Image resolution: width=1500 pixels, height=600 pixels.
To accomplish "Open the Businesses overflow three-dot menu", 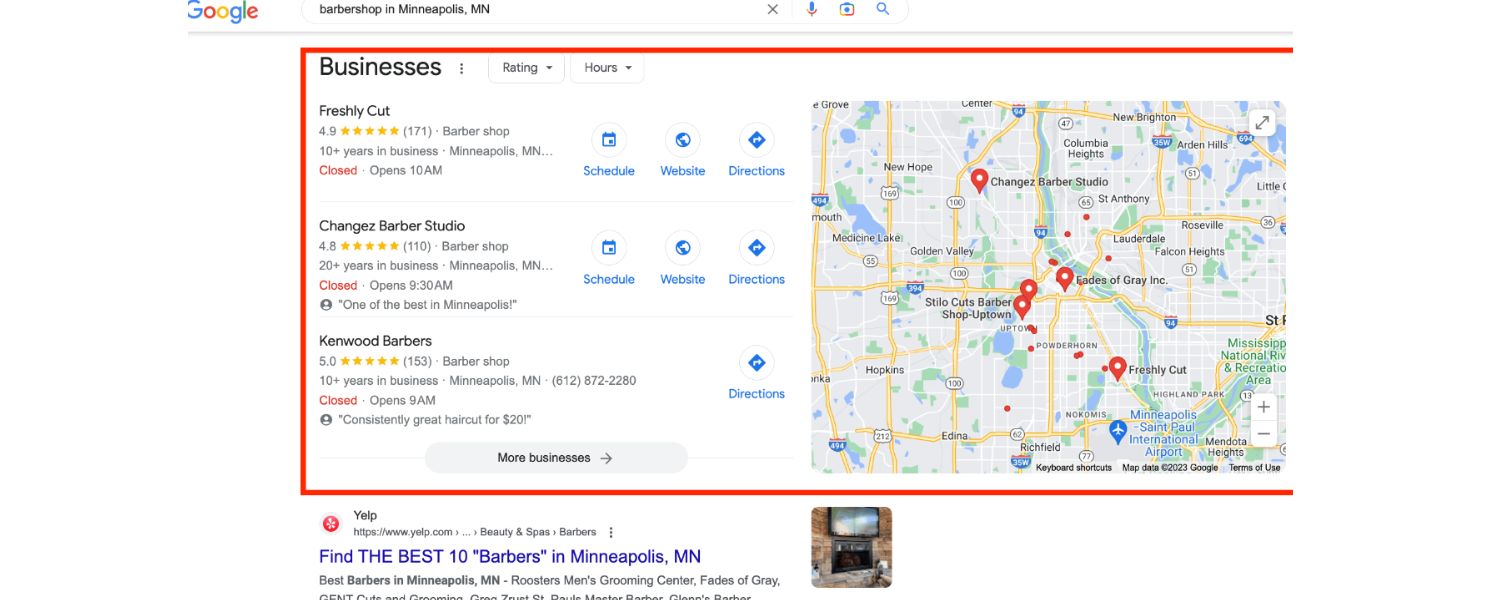I will pyautogui.click(x=461, y=67).
